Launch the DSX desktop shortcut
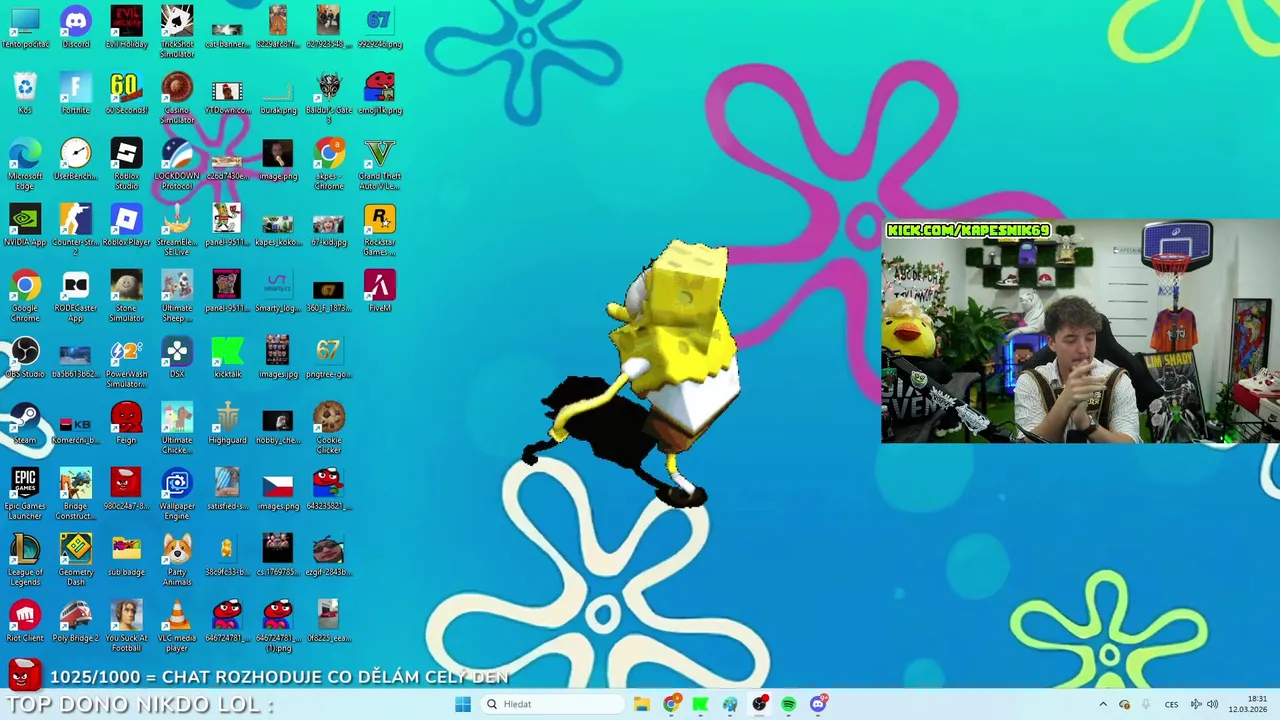1280x720 pixels. [177, 357]
